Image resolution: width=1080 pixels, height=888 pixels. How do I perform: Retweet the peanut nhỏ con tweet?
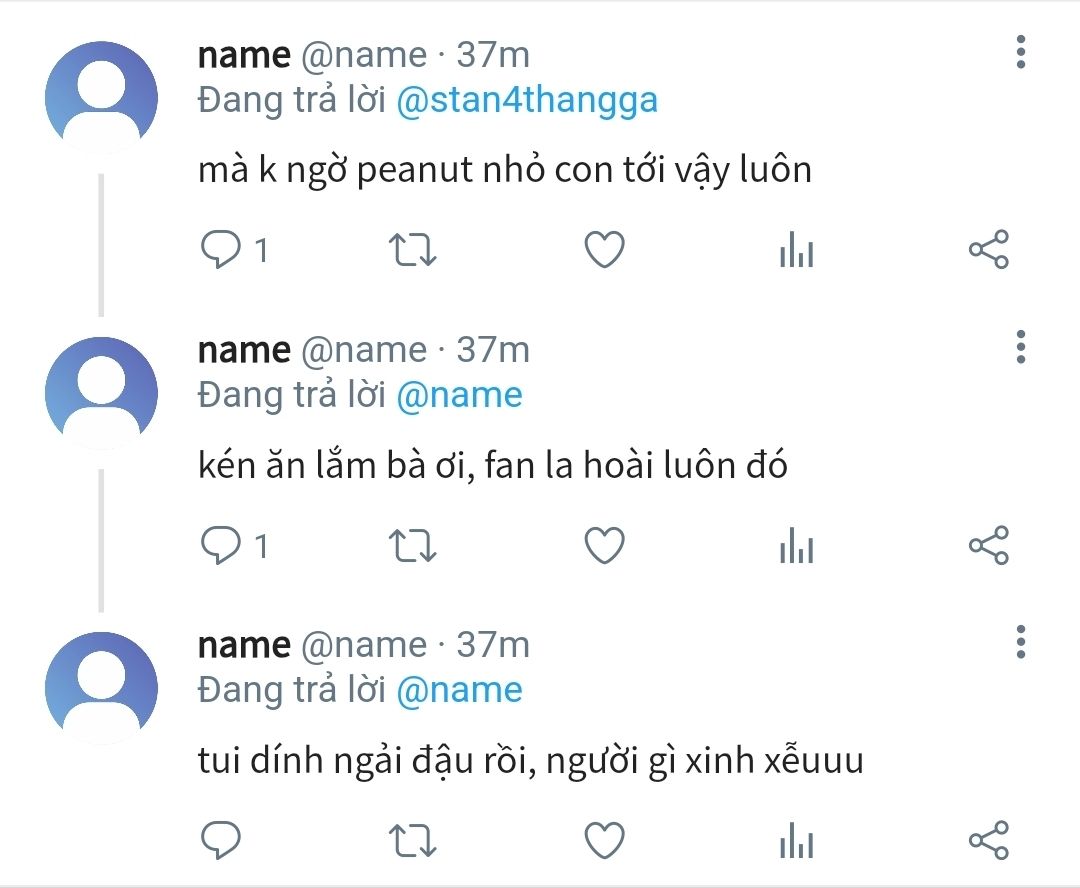411,250
